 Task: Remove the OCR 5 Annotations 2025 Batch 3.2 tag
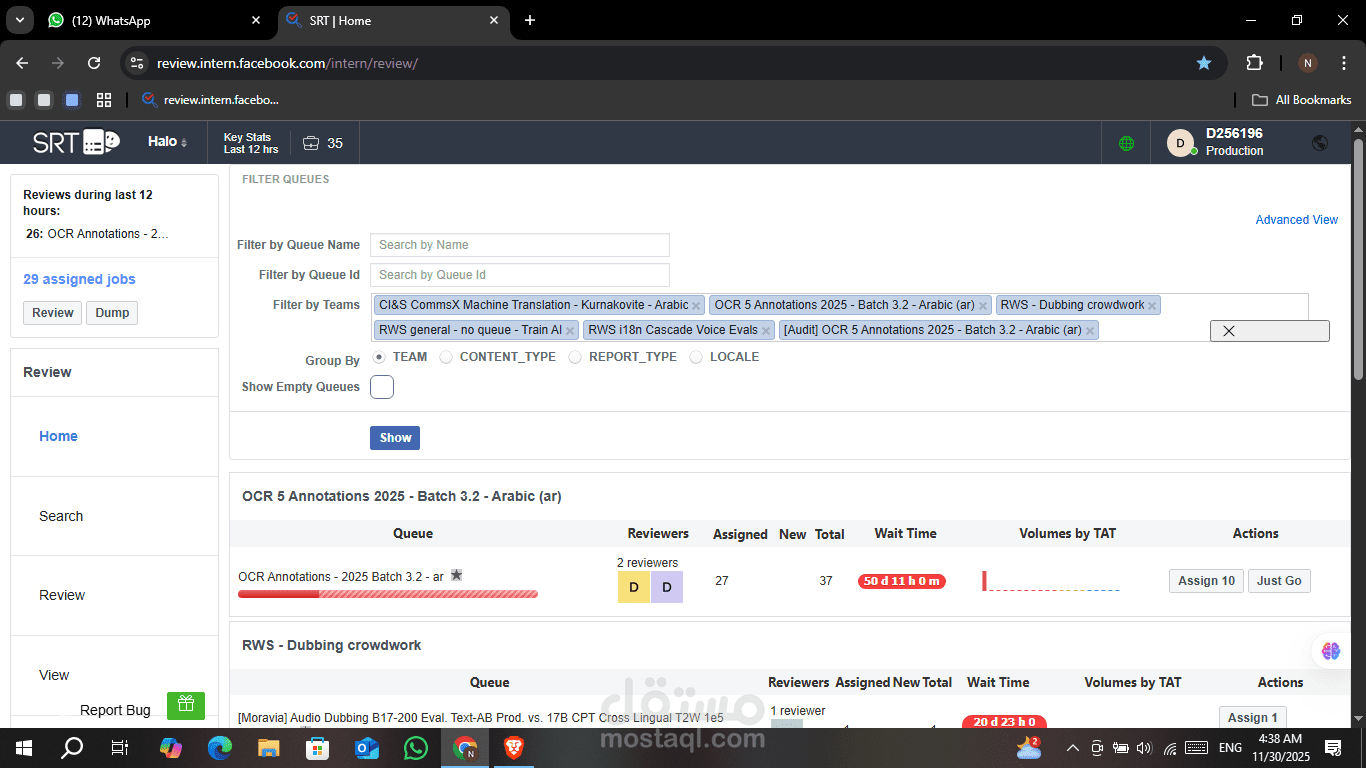pos(983,305)
